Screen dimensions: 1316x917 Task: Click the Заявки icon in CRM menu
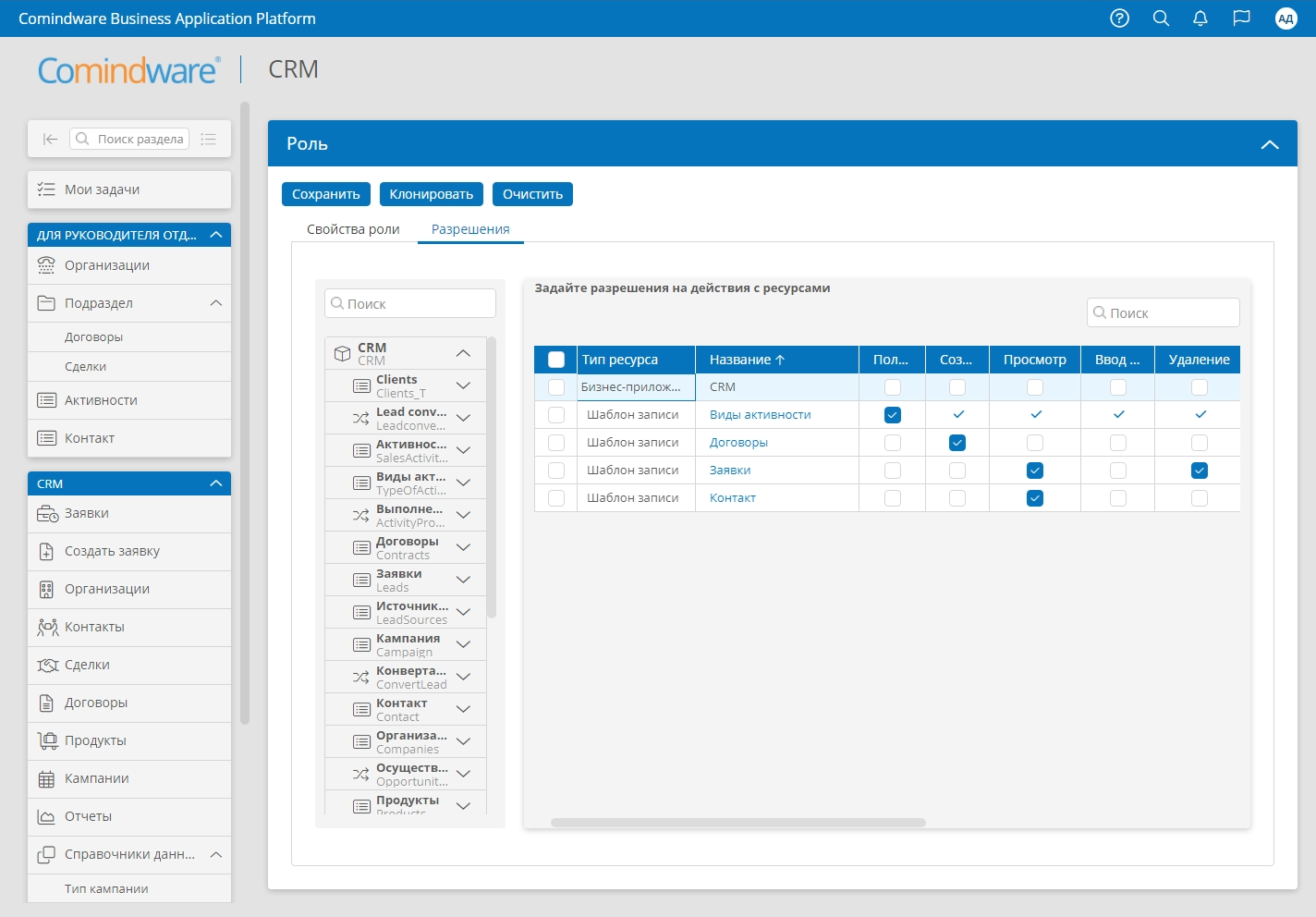point(47,513)
